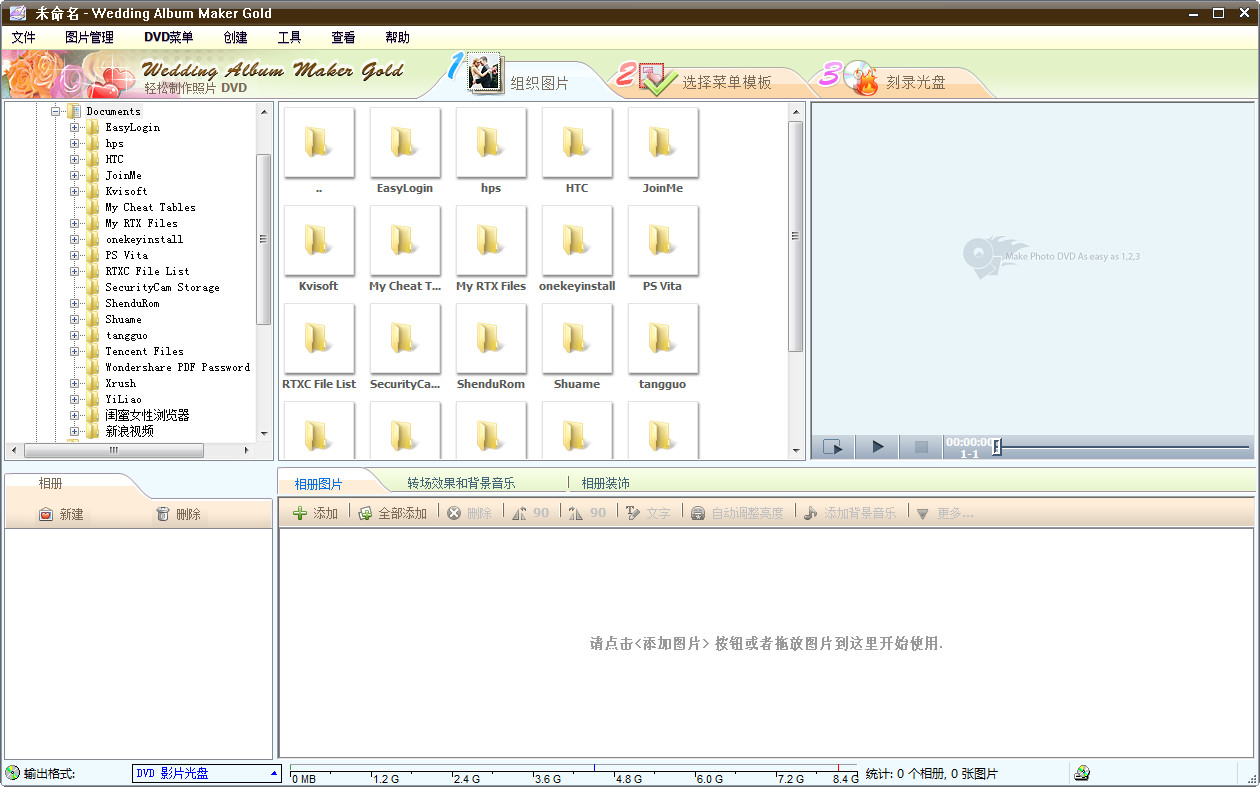
Task: Click the Wedding Album Maker Gold logo
Action: coord(272,71)
